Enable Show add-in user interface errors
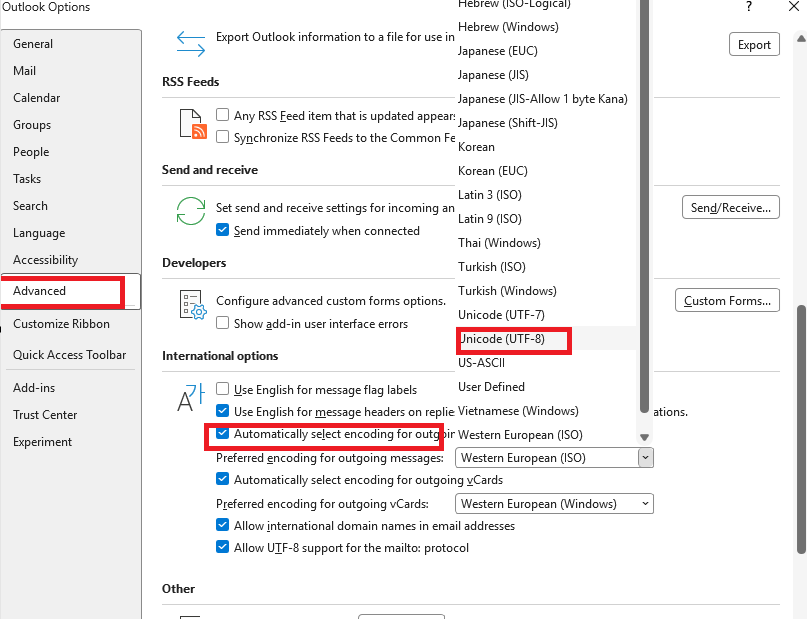This screenshot has height=619, width=808. coord(223,323)
